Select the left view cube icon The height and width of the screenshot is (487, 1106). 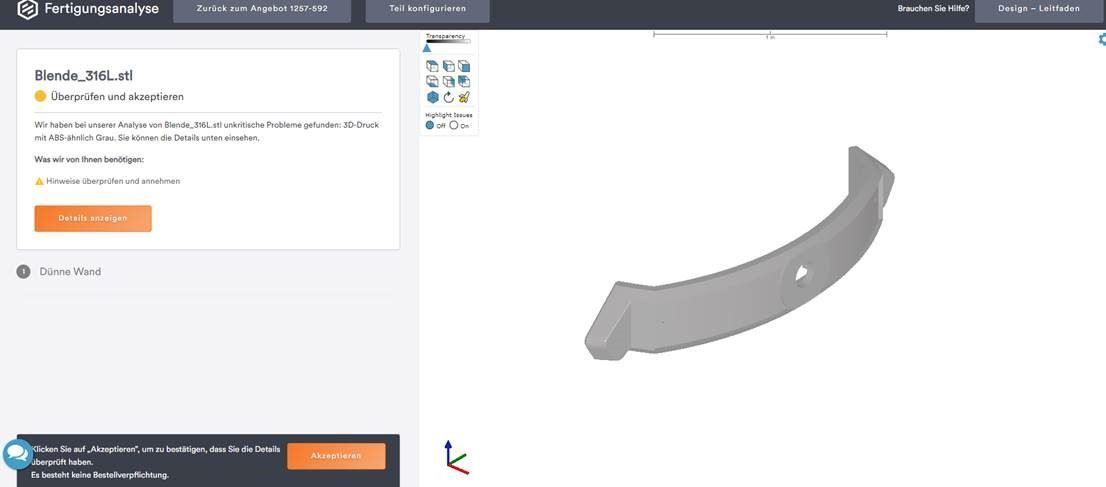point(449,66)
